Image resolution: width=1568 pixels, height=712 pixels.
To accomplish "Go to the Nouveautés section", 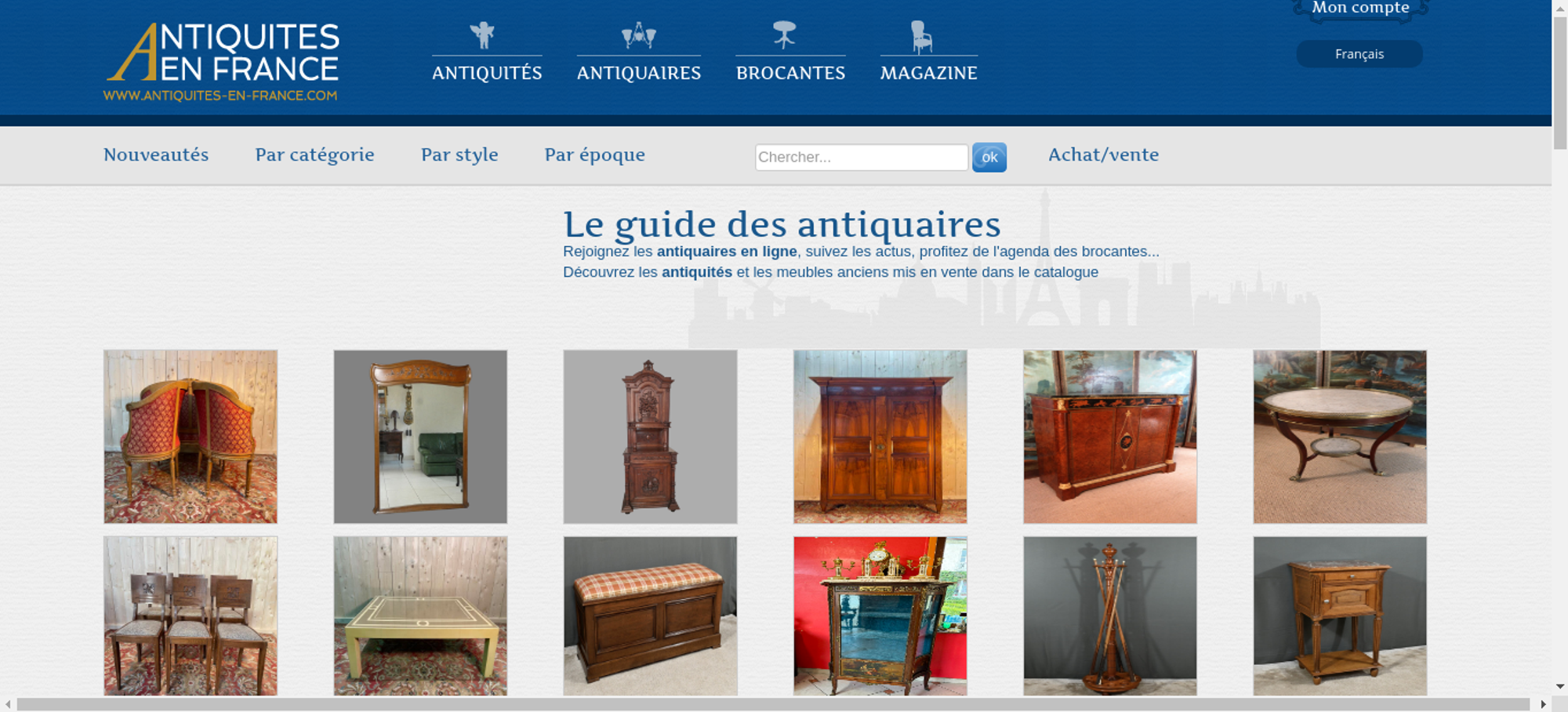I will 156,154.
